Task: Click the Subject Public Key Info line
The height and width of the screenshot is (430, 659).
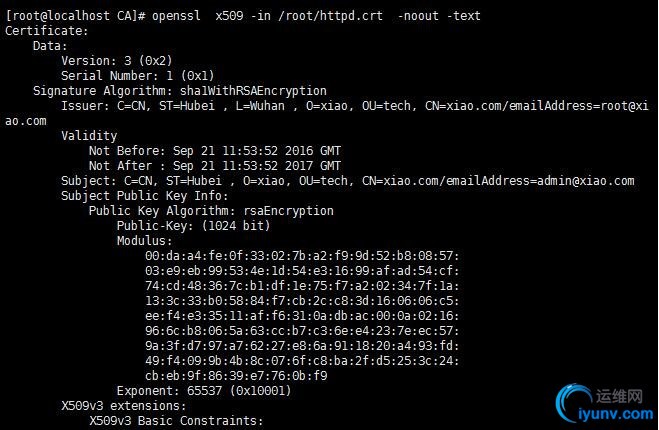Action: click(x=145, y=196)
